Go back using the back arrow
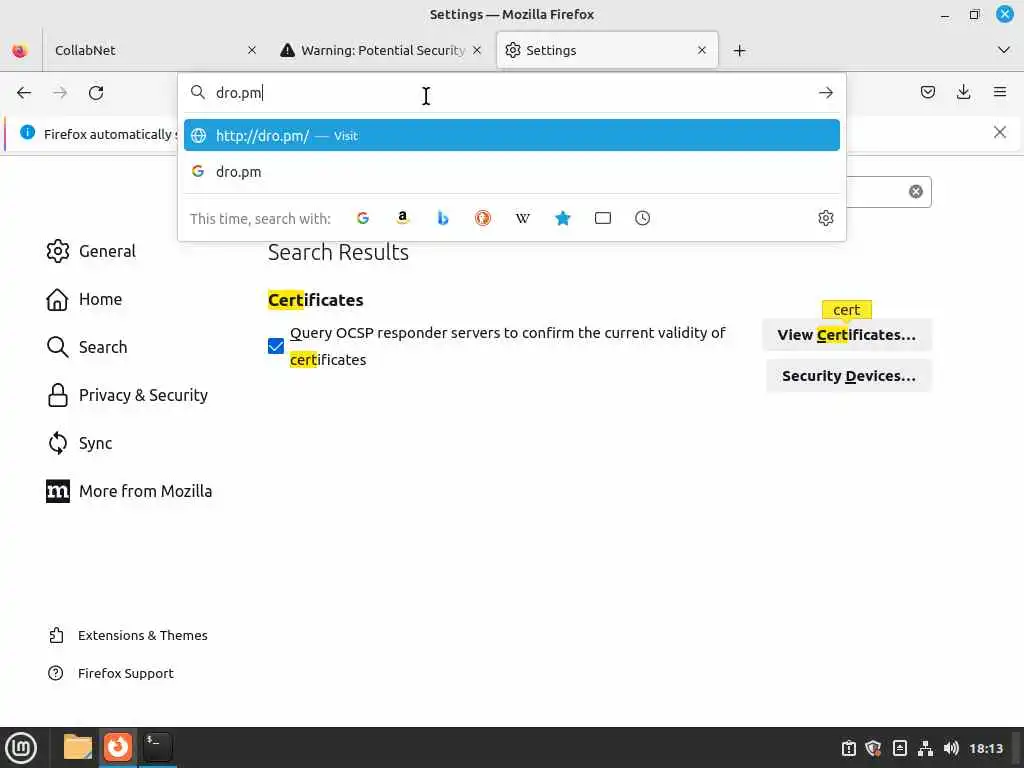 coord(24,93)
